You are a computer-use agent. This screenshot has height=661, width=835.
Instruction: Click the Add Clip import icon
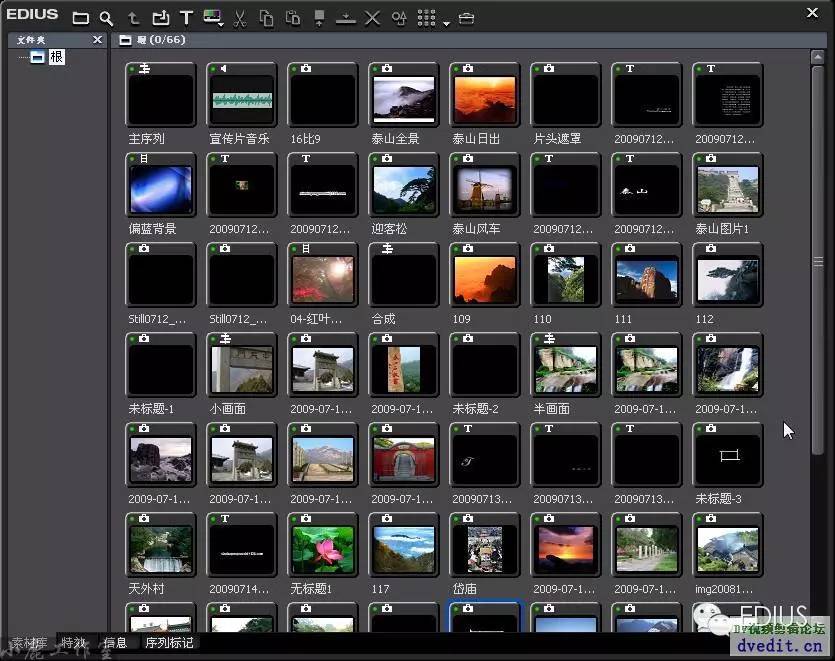pyautogui.click(x=160, y=18)
